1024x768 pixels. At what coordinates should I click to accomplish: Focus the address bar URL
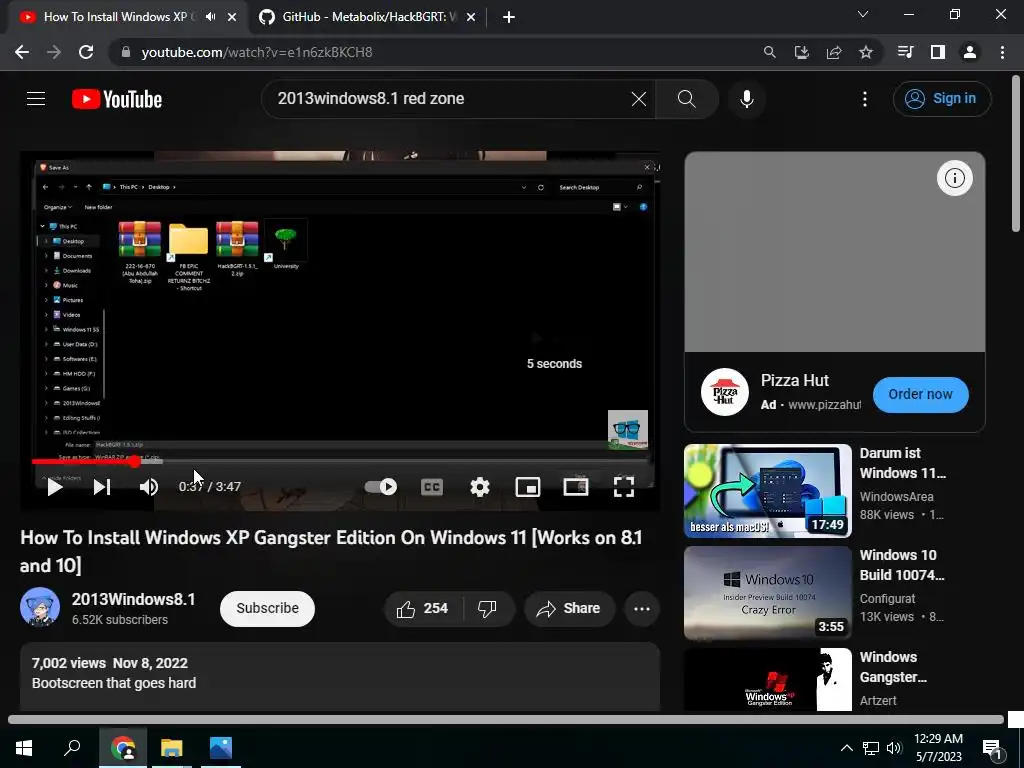coord(257,52)
